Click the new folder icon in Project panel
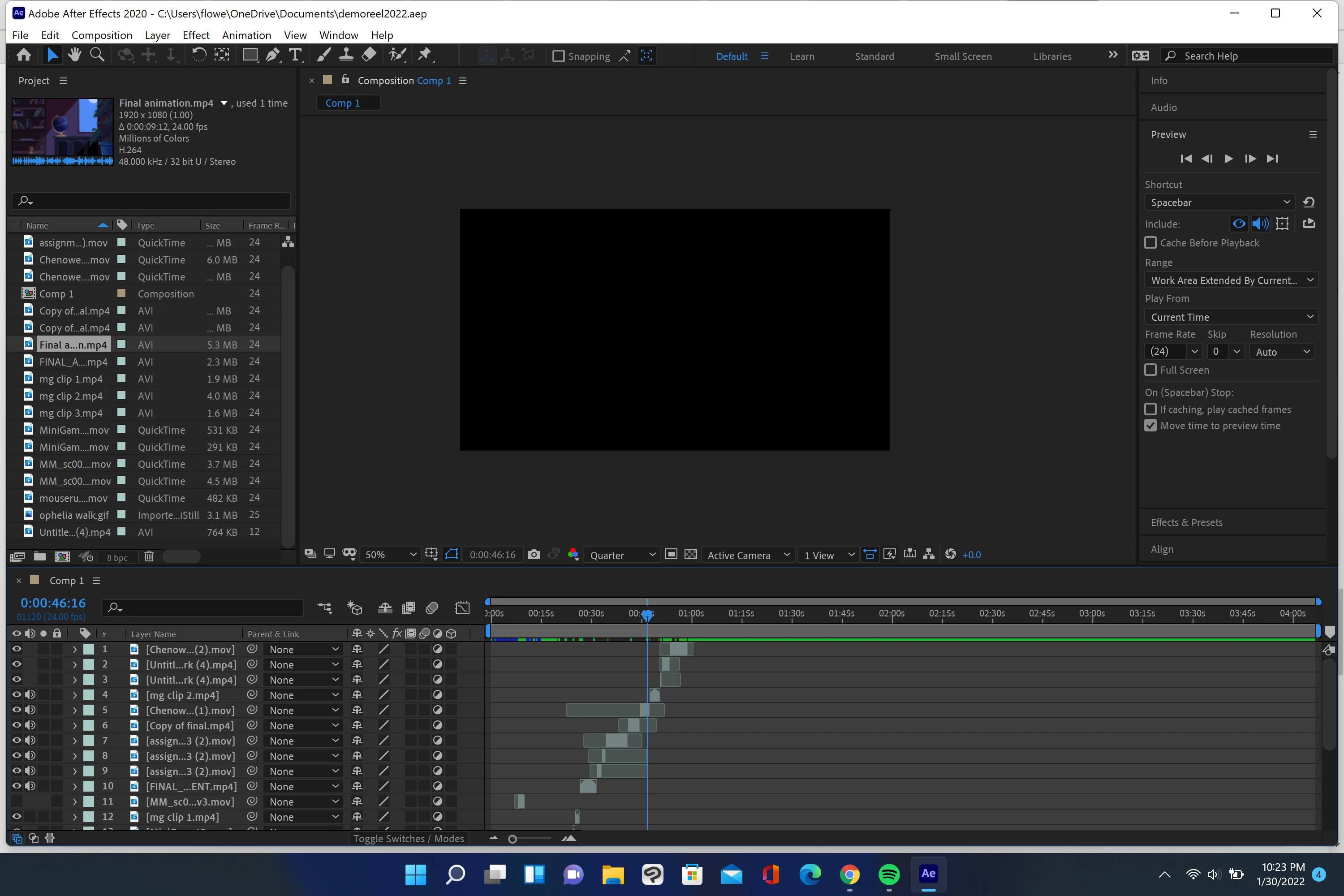Image resolution: width=1344 pixels, height=896 pixels. pos(39,556)
